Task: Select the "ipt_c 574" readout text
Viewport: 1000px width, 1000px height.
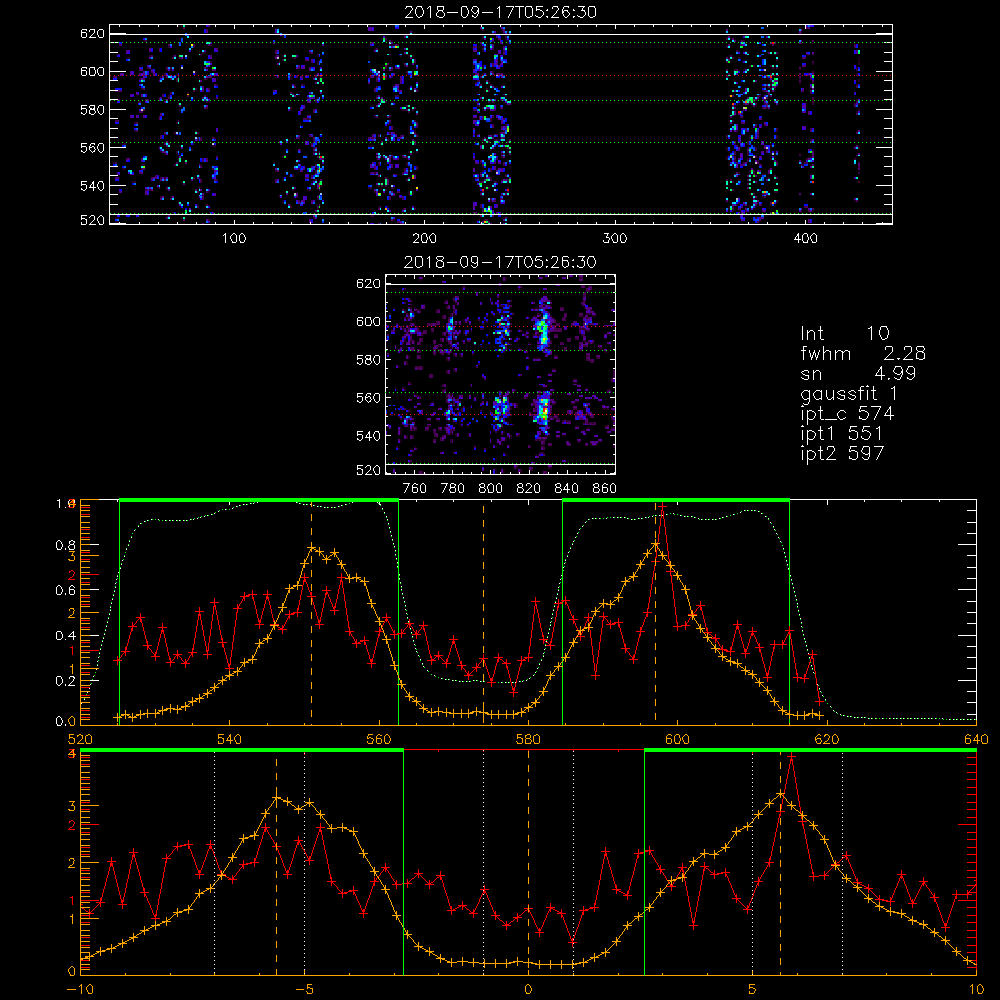Action: click(x=847, y=413)
